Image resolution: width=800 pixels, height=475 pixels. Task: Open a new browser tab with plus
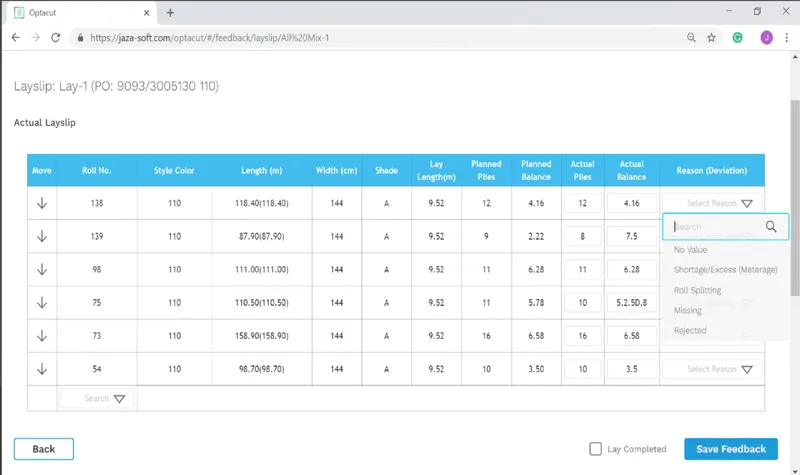(170, 13)
